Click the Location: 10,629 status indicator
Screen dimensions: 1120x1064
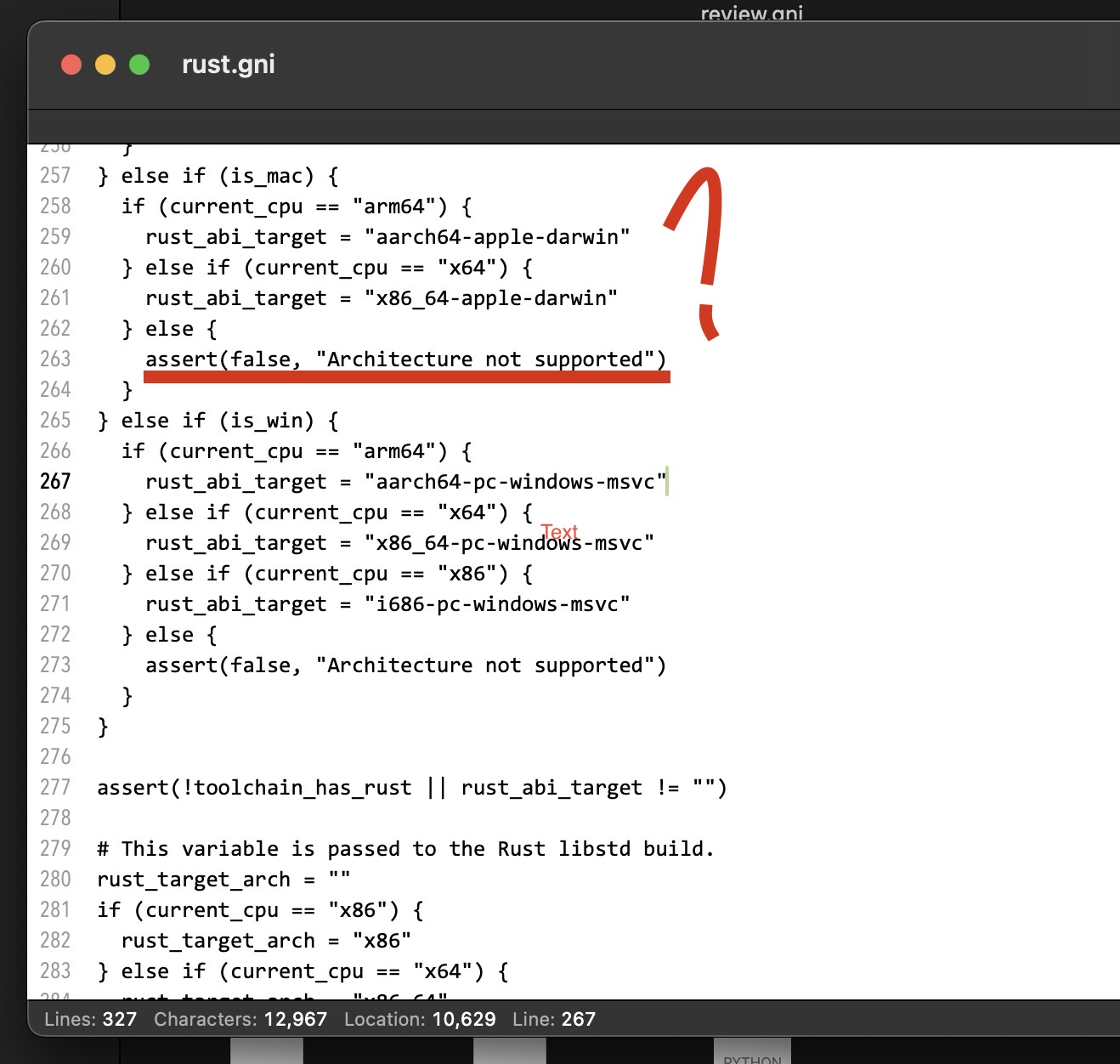(x=420, y=1019)
